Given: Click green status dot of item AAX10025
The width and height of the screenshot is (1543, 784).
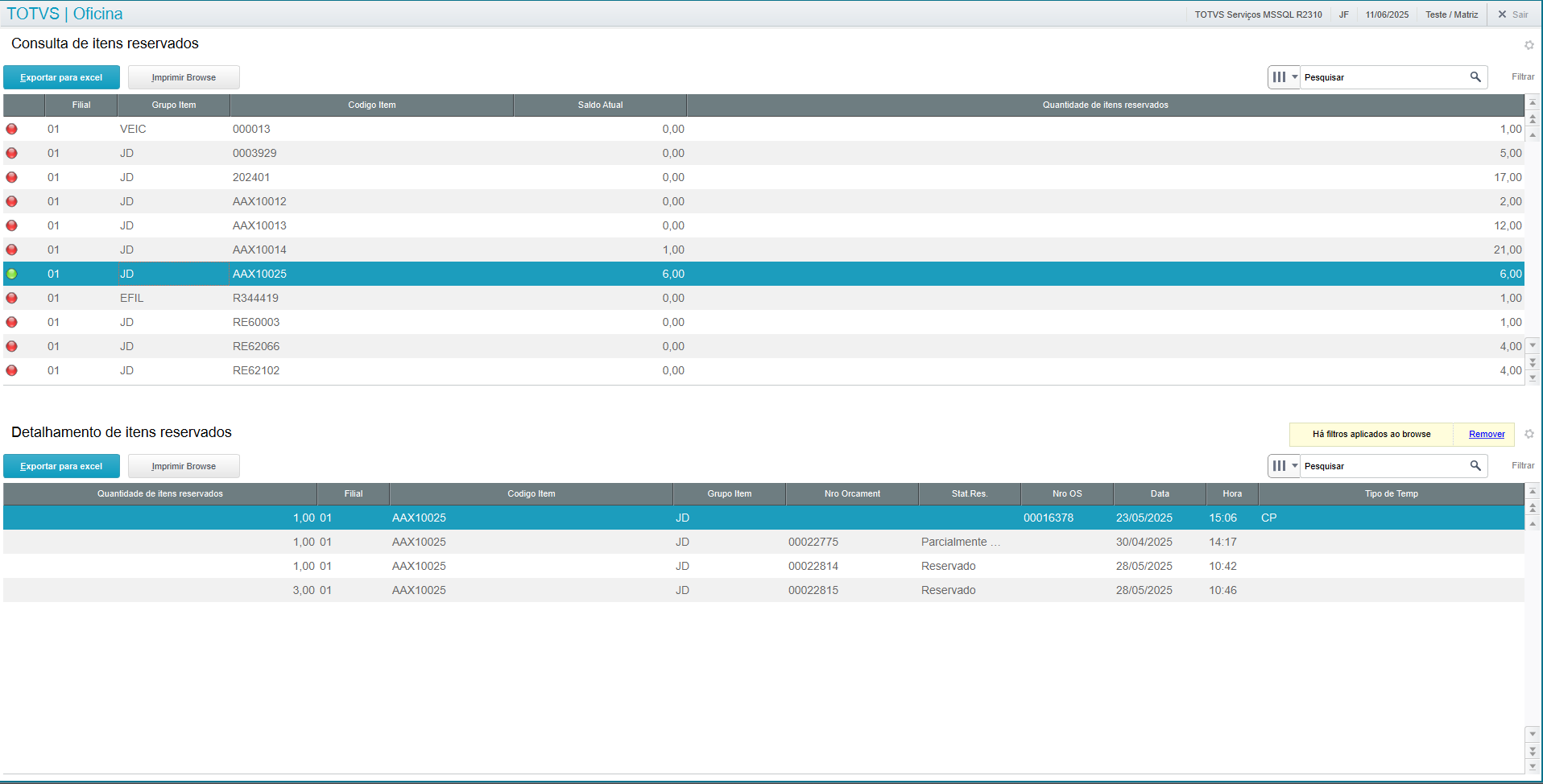Looking at the screenshot, I should pos(11,274).
